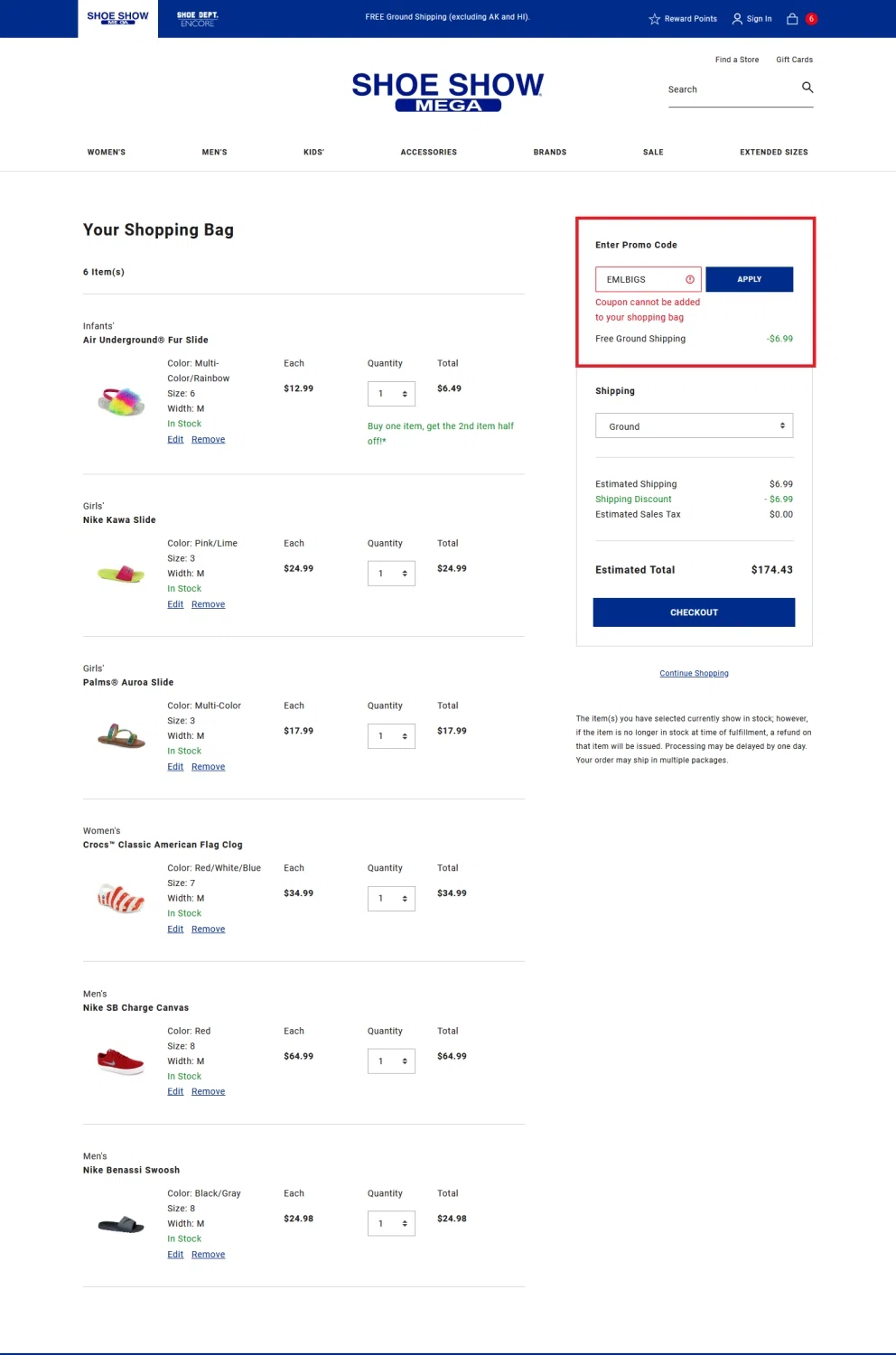The height and width of the screenshot is (1355, 896).
Task: Open quantity dropdown for Nike SB Charge Canvas
Action: [x=391, y=1061]
